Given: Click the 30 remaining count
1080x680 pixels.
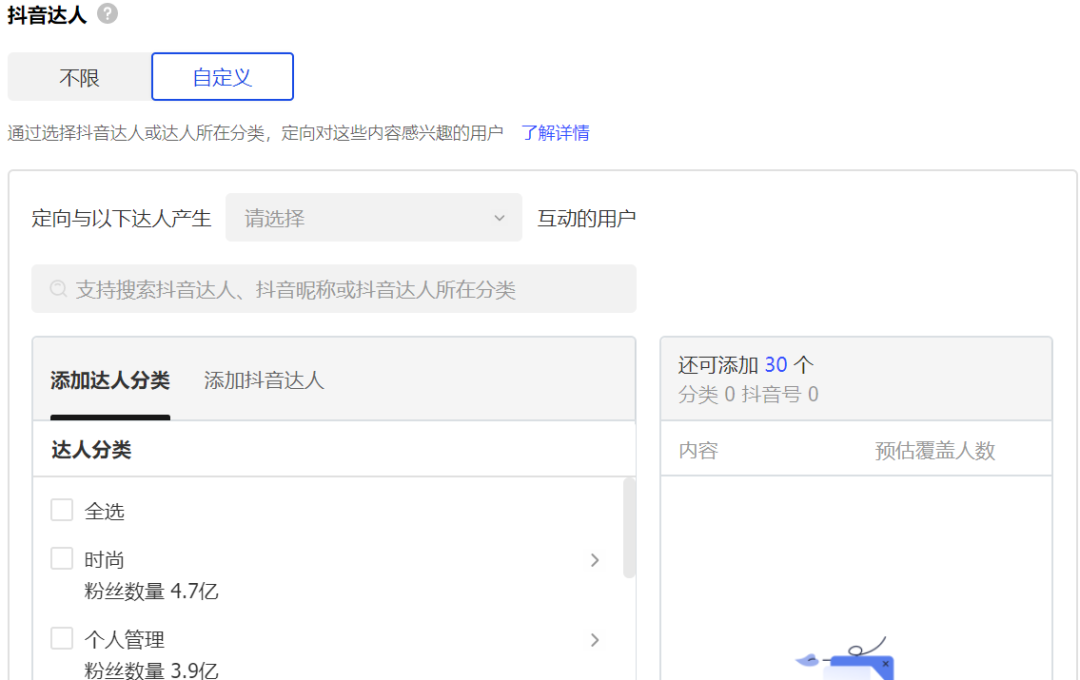Looking at the screenshot, I should [776, 364].
